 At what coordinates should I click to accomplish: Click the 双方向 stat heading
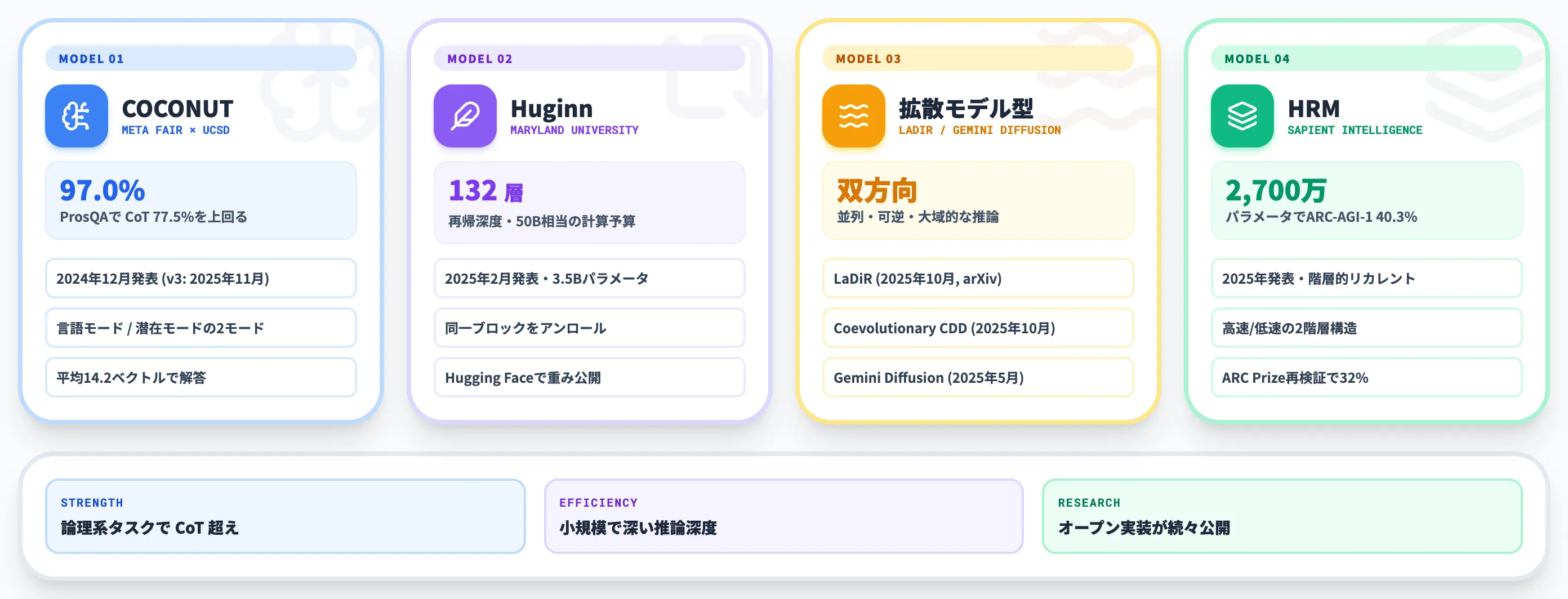click(x=876, y=191)
